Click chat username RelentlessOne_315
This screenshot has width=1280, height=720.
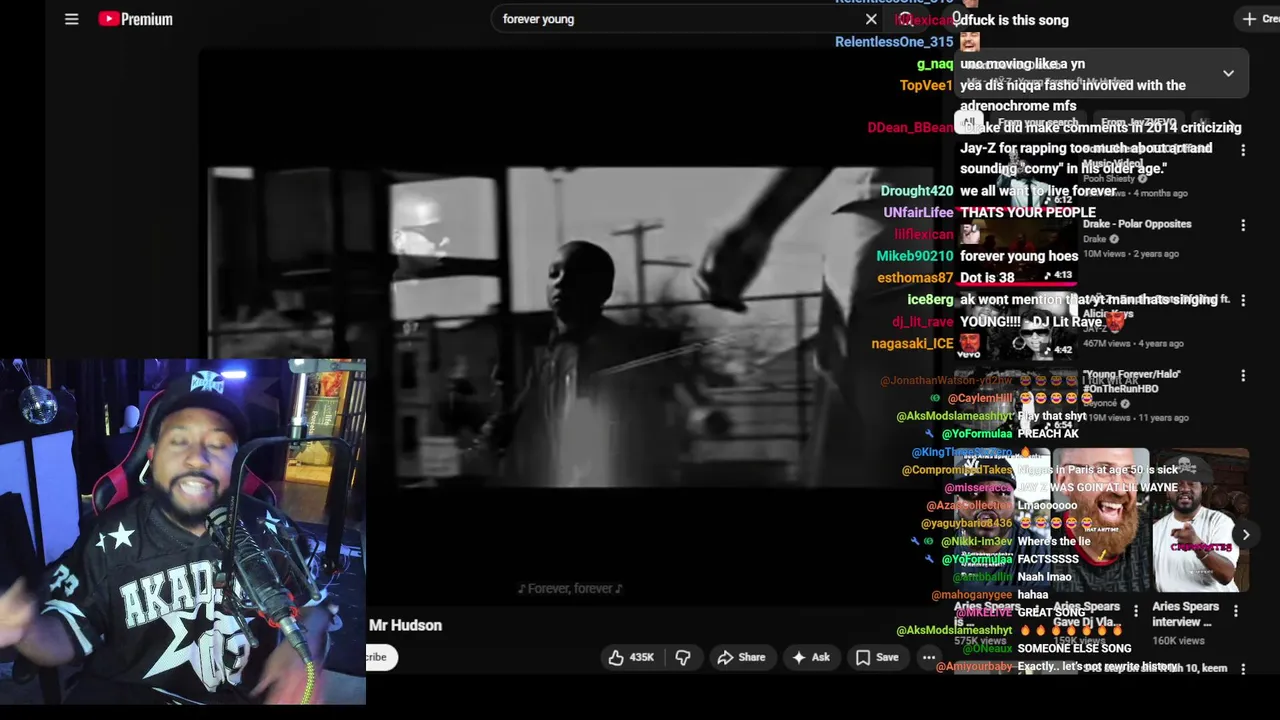894,42
